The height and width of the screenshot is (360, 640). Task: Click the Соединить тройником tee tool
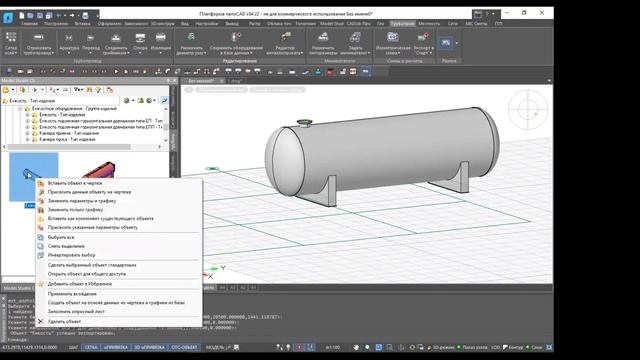click(x=116, y=43)
